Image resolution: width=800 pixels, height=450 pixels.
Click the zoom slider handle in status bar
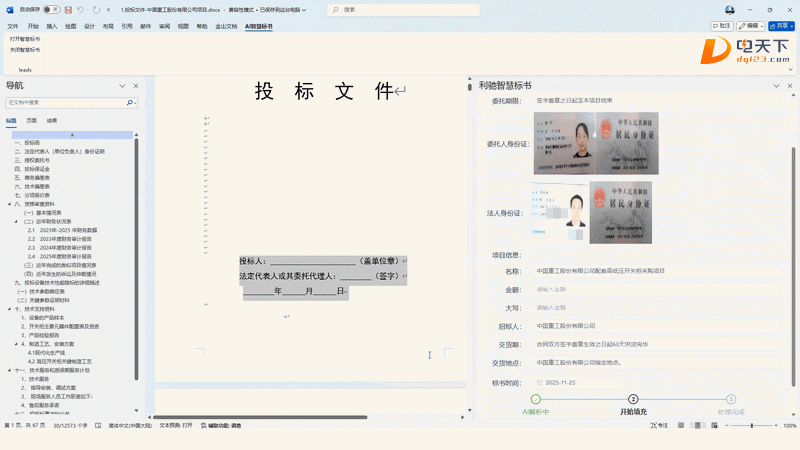tap(752, 425)
